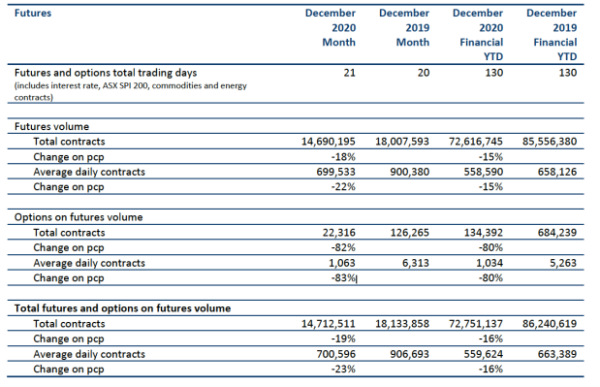Click the December 2019 Financial YTD header
The height and width of the screenshot is (387, 600).
tap(551, 35)
